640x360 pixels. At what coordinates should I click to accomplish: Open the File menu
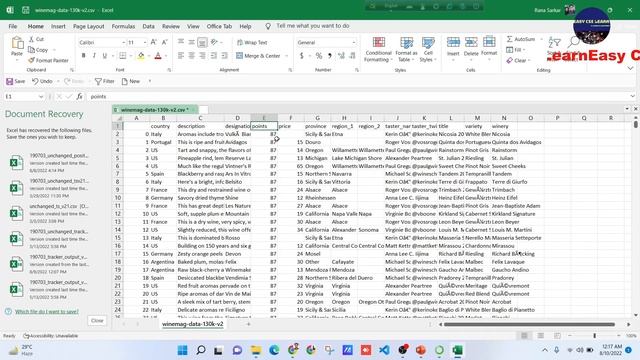(x=13, y=26)
